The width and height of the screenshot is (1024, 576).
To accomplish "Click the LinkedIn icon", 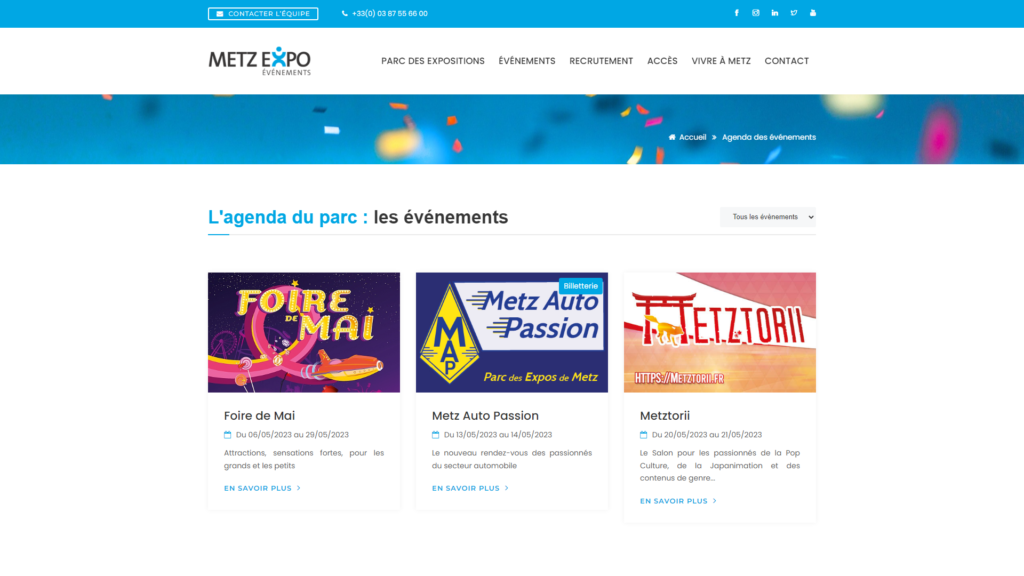I will point(775,13).
